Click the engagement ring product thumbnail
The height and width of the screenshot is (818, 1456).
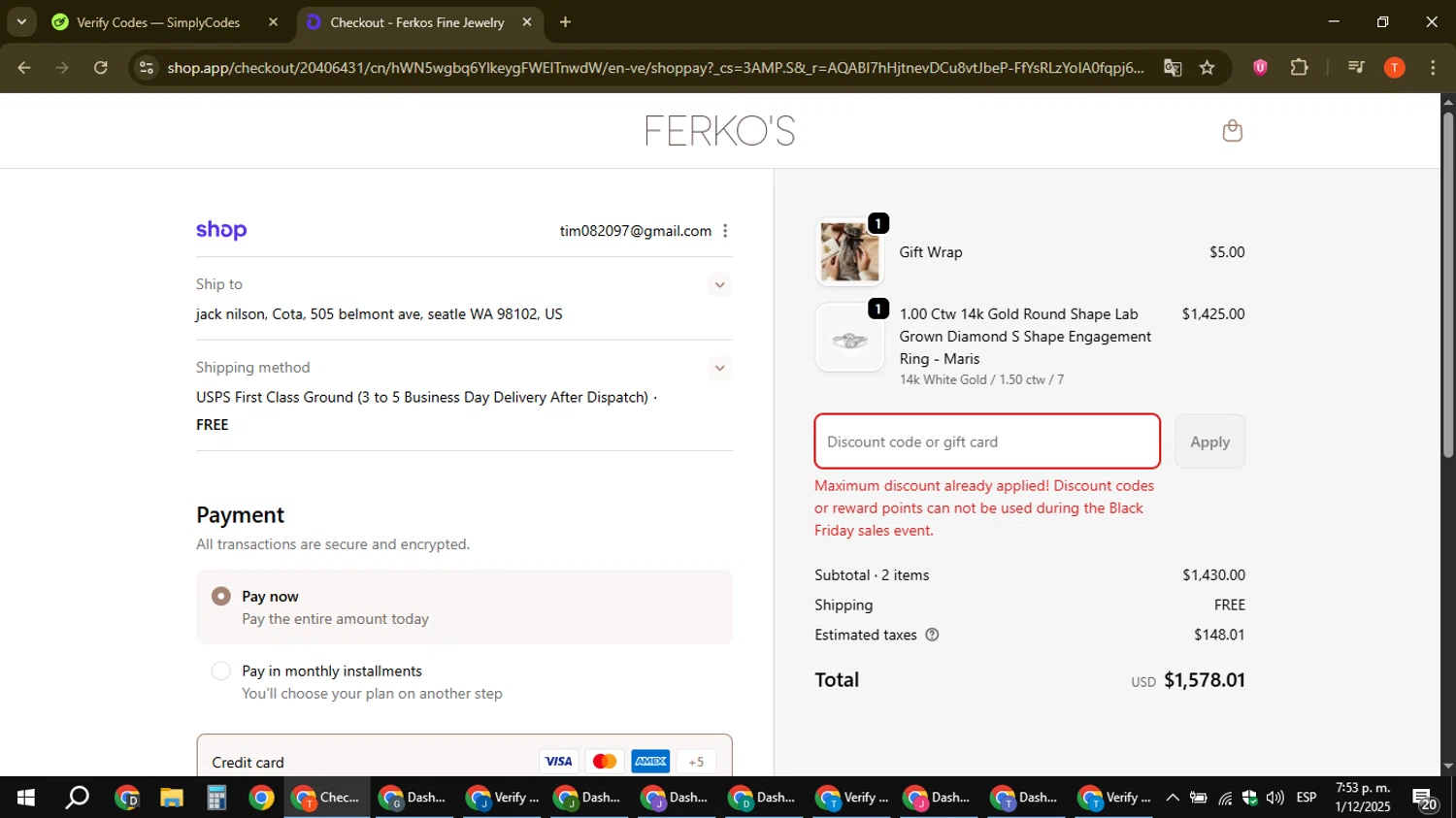(x=849, y=338)
